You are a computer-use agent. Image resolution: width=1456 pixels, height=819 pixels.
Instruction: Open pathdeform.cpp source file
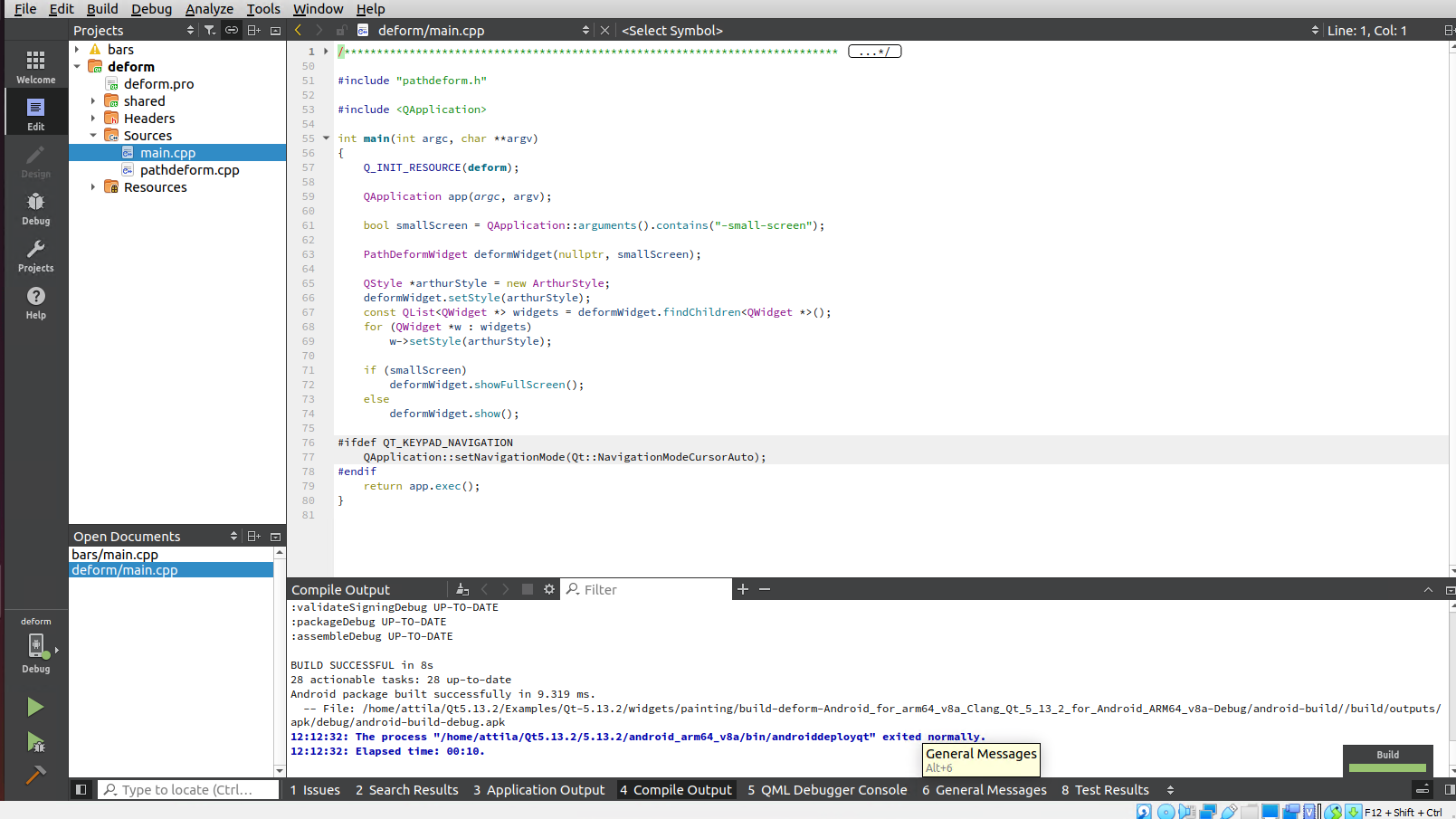click(189, 170)
